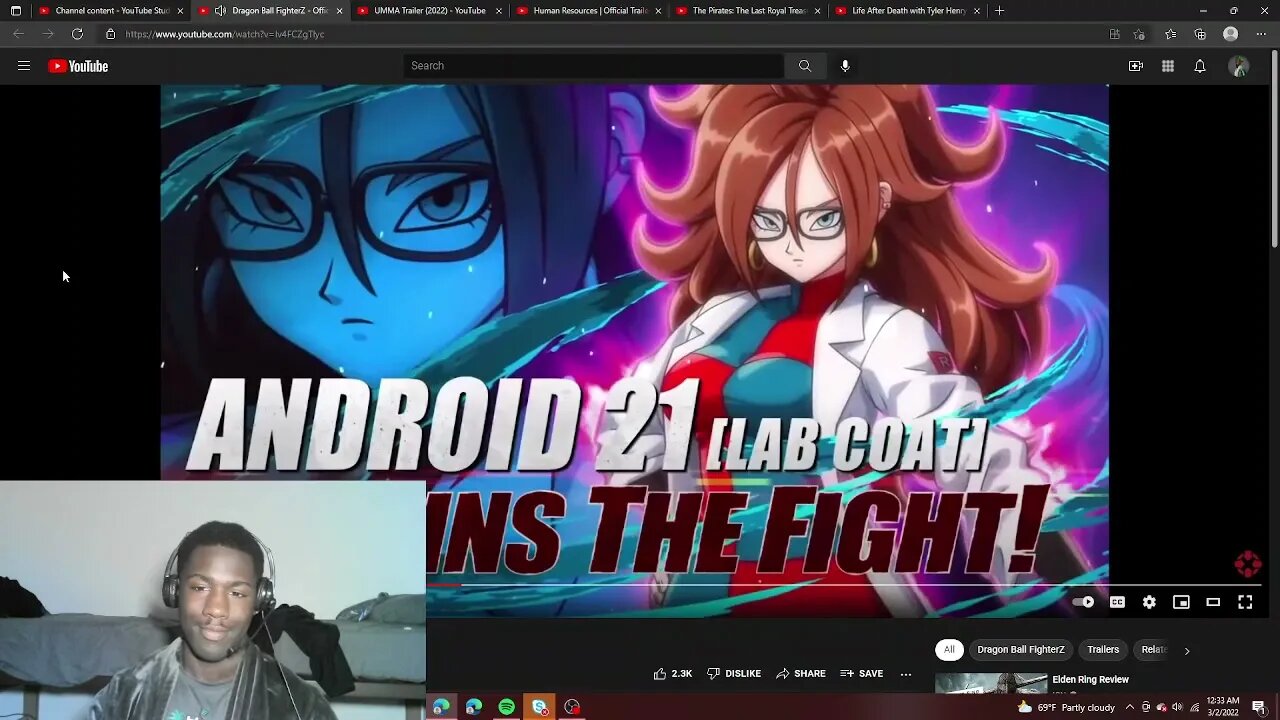This screenshot has width=1280, height=720.
Task: Open browser Collections icon
Action: point(1200,34)
